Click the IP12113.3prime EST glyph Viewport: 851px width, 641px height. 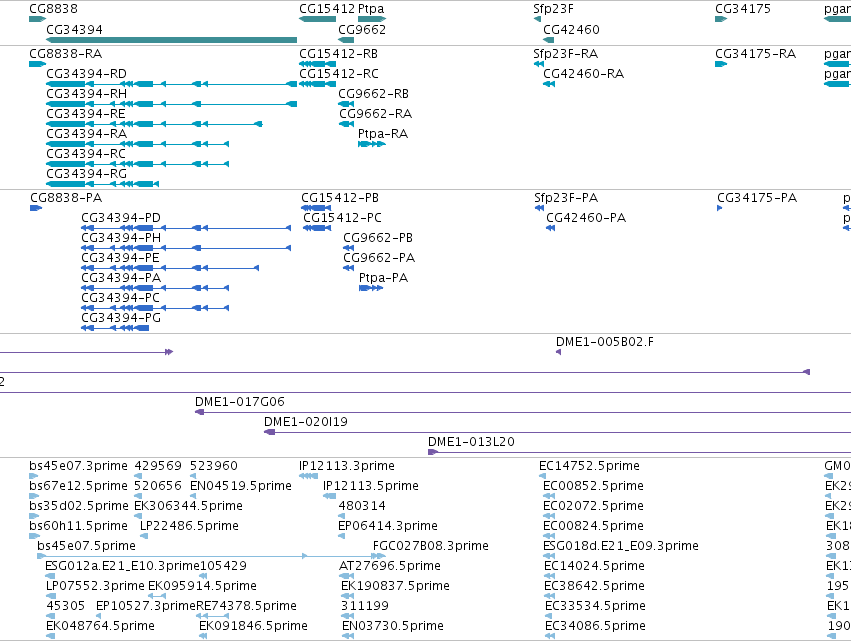(308, 476)
